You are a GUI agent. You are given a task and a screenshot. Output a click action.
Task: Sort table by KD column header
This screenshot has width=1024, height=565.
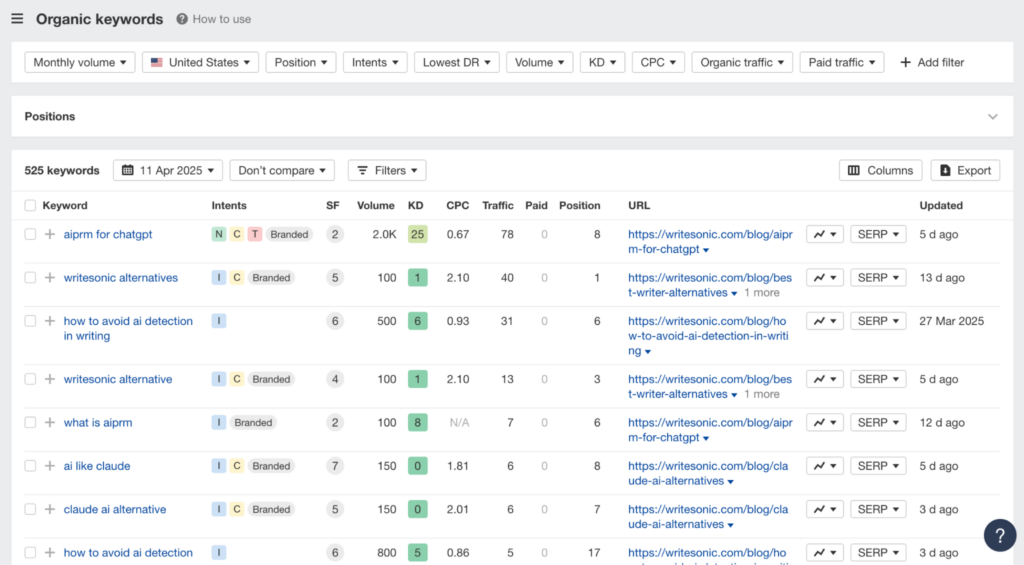[x=415, y=205]
